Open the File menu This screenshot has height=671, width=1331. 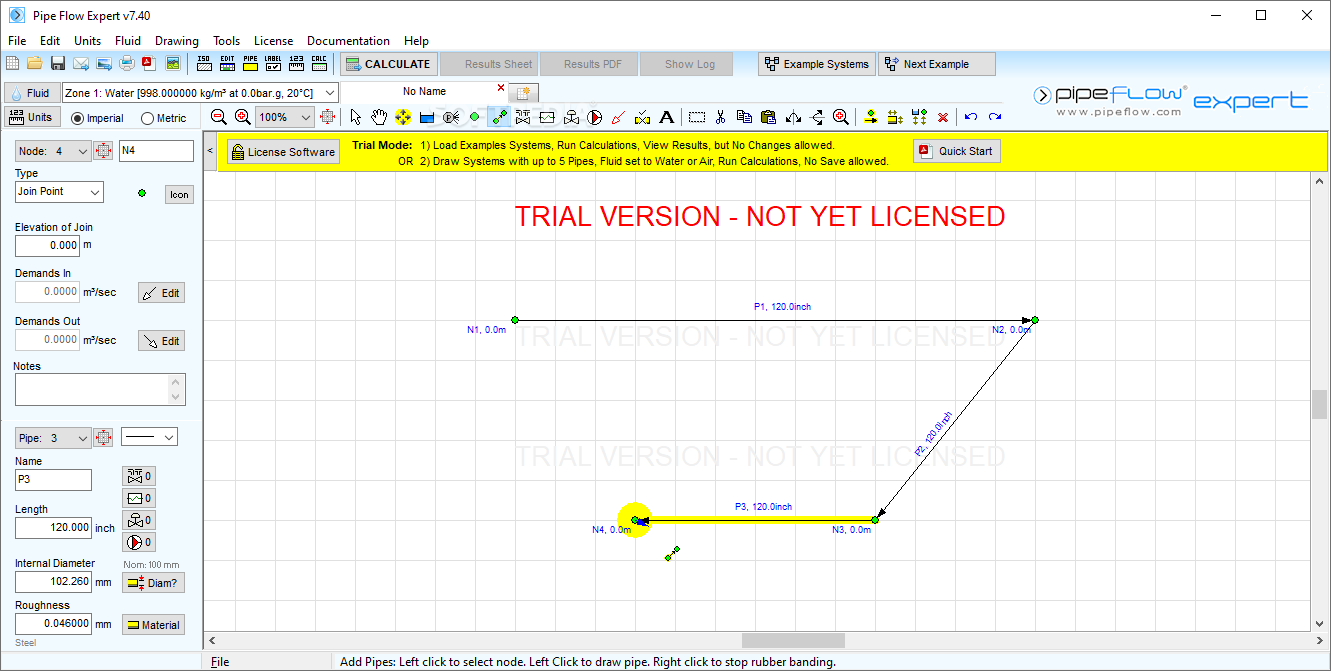click(x=17, y=41)
